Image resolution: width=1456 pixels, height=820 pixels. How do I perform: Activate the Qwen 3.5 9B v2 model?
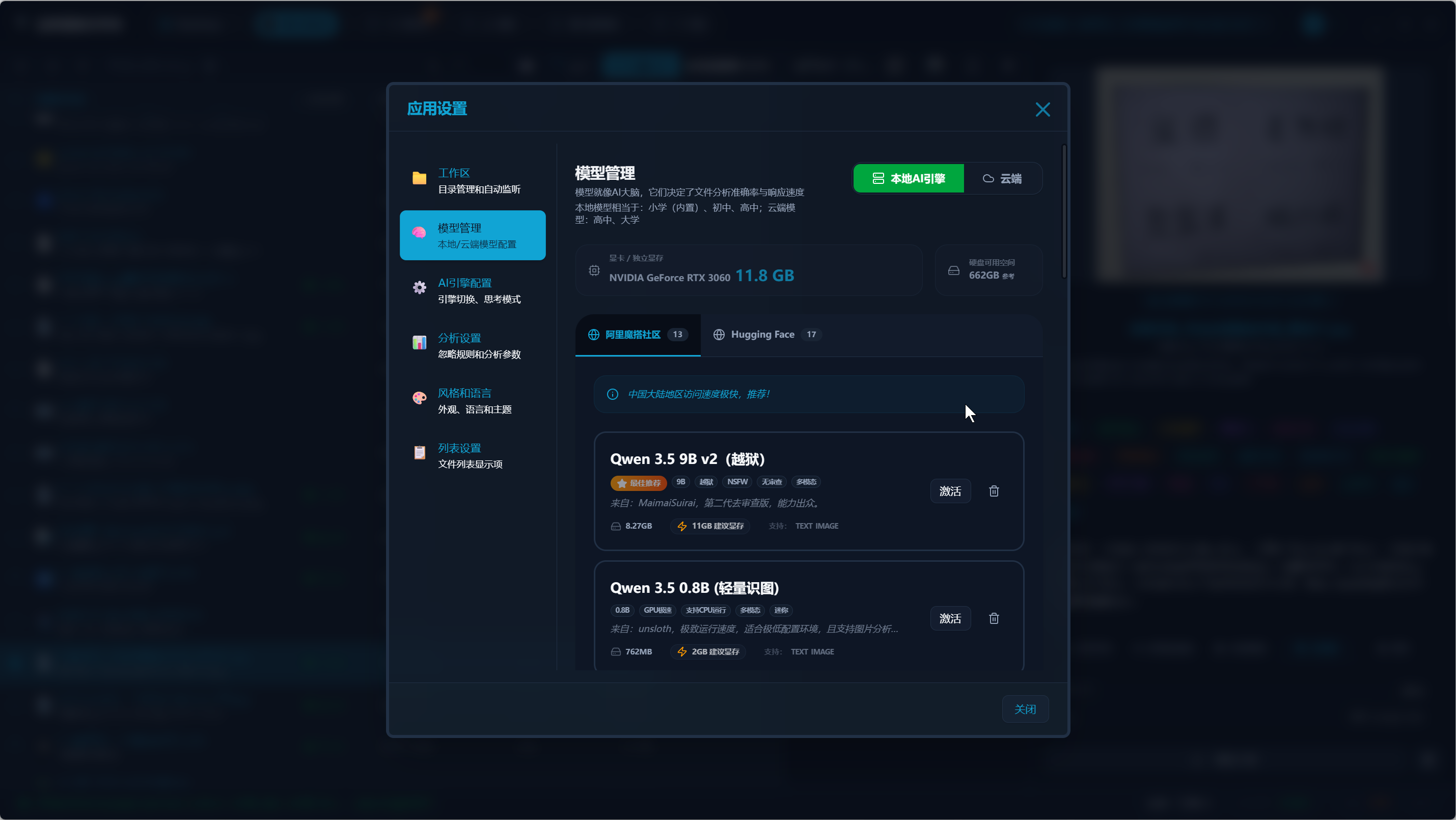pos(950,491)
